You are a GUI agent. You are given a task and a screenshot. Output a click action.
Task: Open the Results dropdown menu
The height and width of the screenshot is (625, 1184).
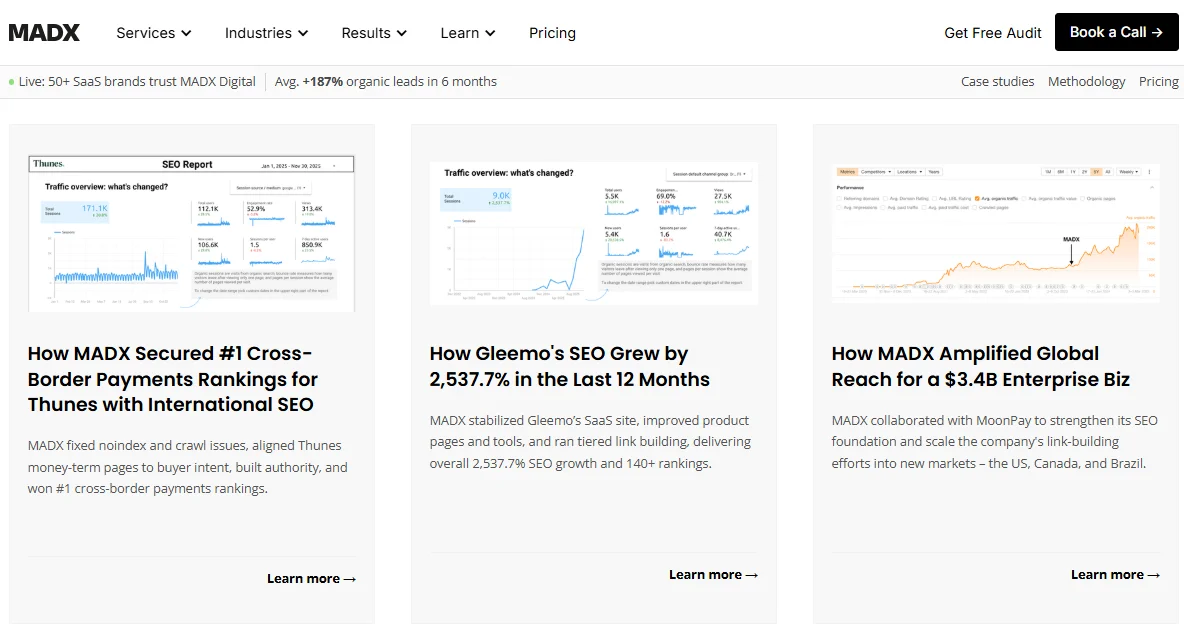375,33
